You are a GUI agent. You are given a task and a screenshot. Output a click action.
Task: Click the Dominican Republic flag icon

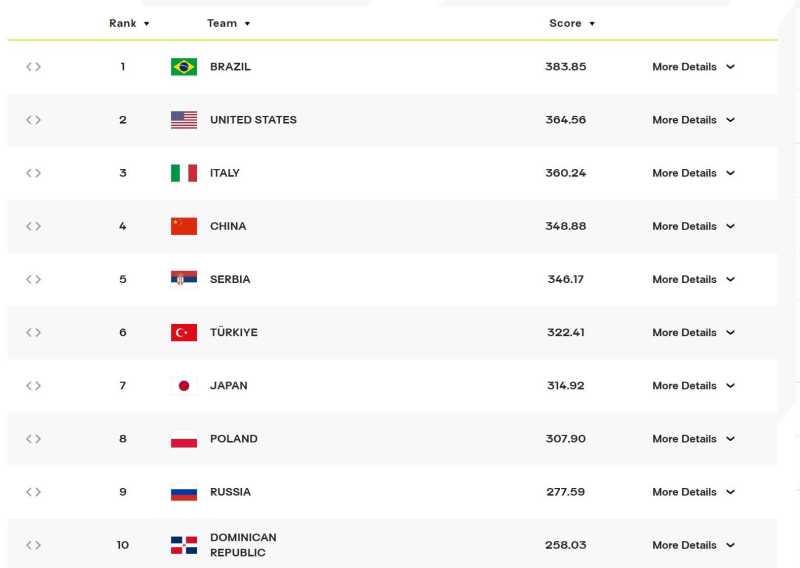pos(184,545)
